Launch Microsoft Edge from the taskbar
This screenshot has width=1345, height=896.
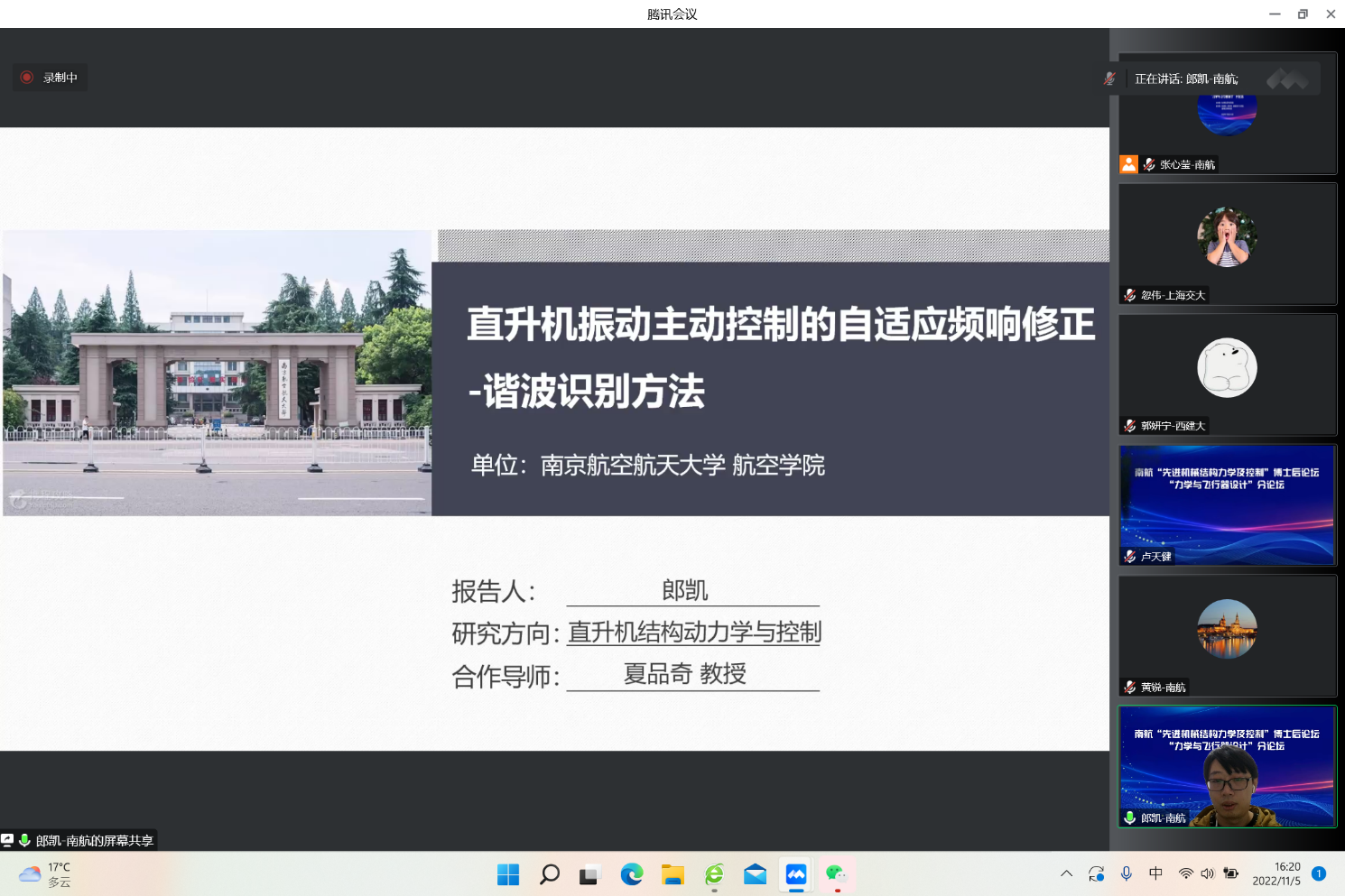(x=631, y=874)
